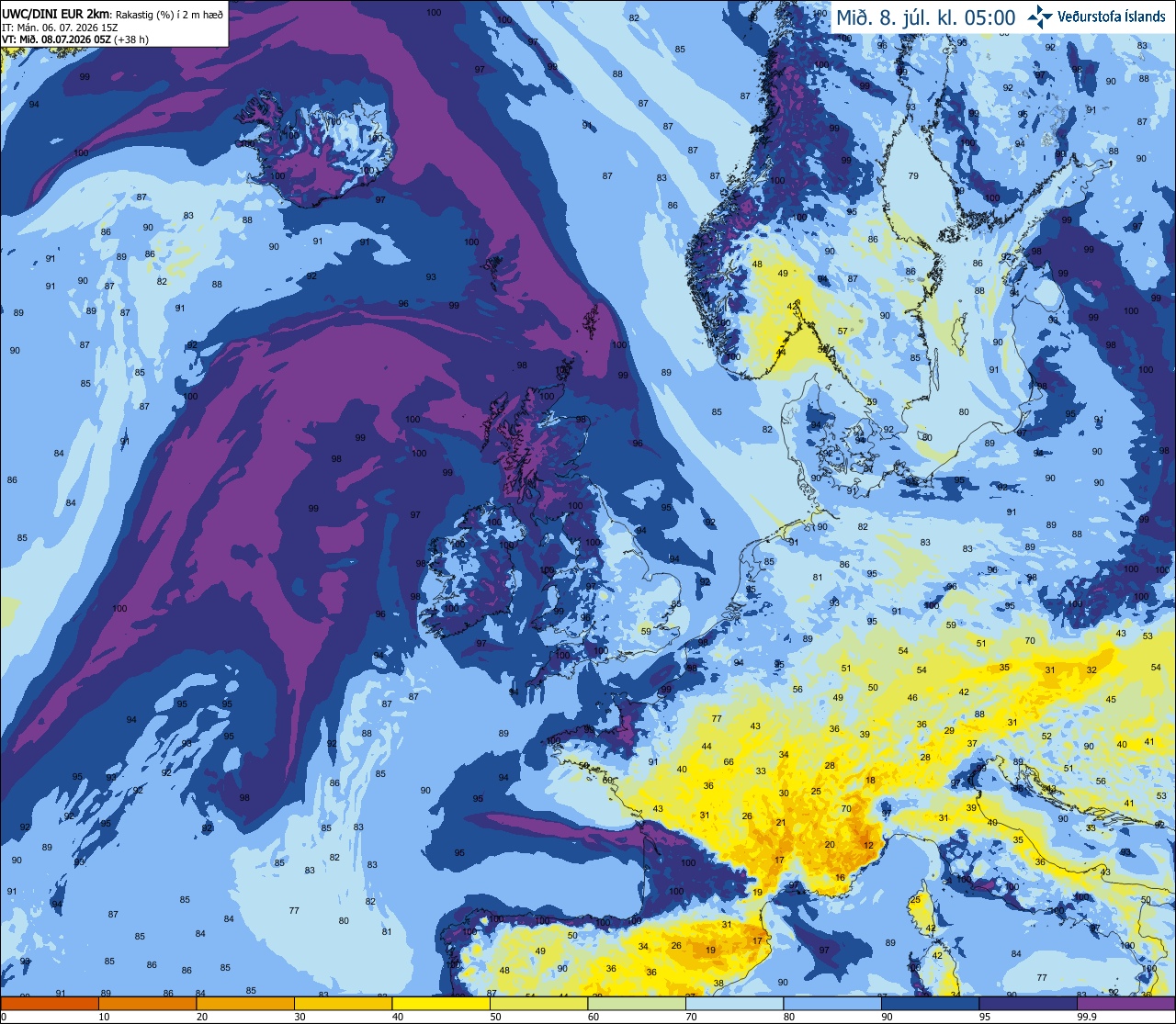The height and width of the screenshot is (1024, 1176).
Task: Click the Veðurstofa Íslands logo icon
Action: coord(1040,16)
